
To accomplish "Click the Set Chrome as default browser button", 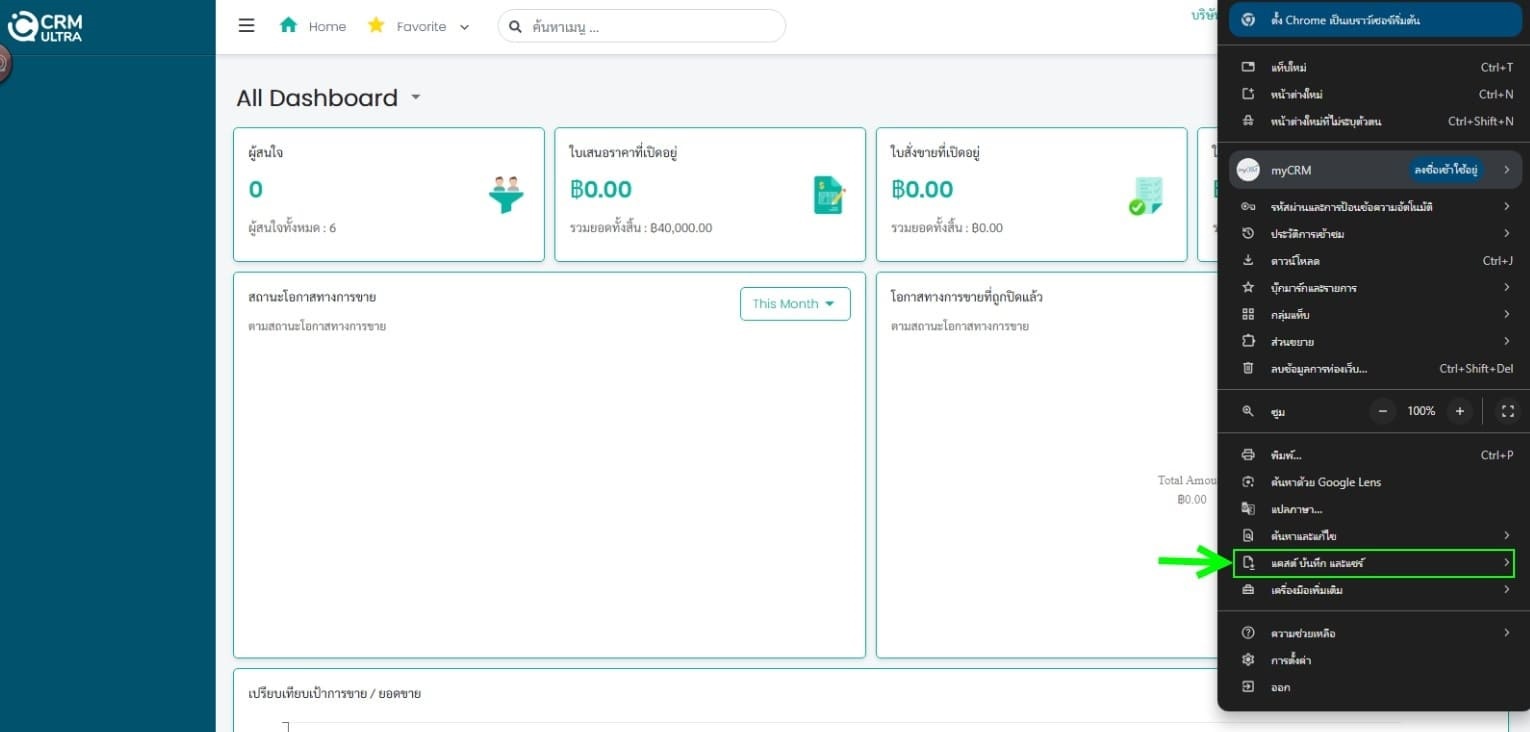I will (1376, 20).
